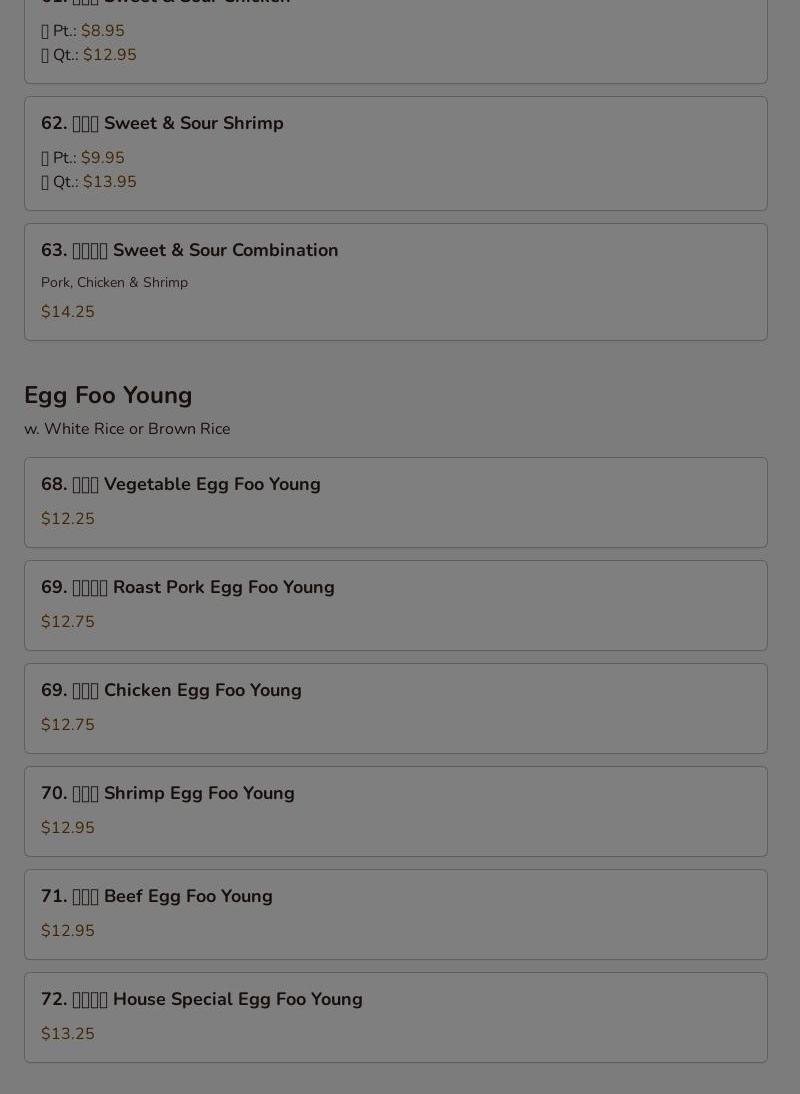Click the $14.25 combination price
This screenshot has height=1094, width=800.
[68, 312]
